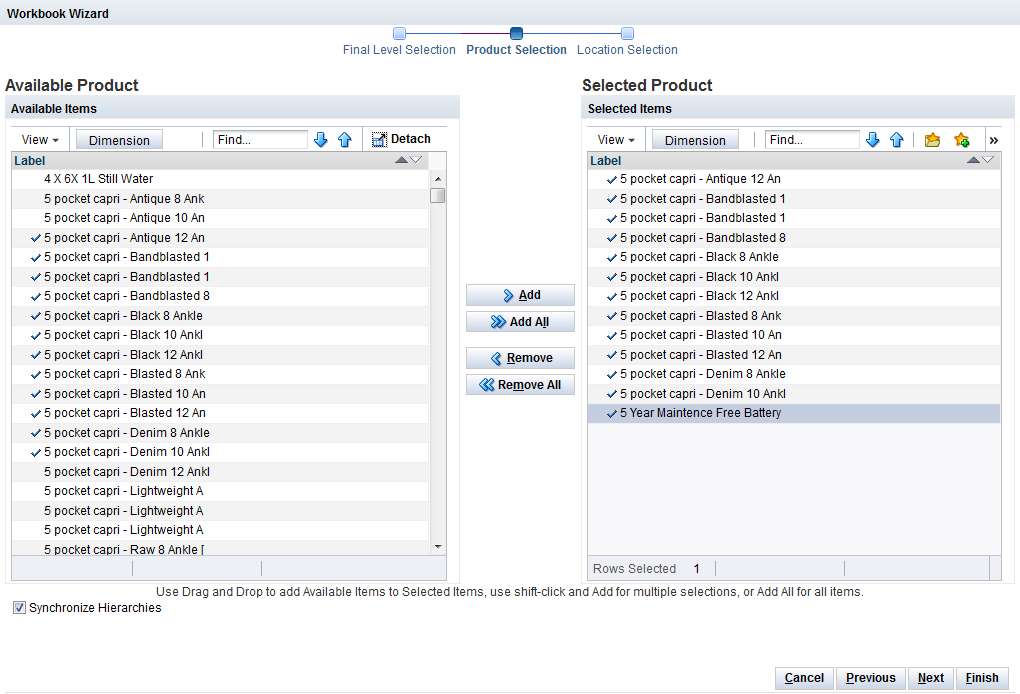The height and width of the screenshot is (694, 1020).
Task: Open the View menu in Selected Items
Action: point(615,140)
